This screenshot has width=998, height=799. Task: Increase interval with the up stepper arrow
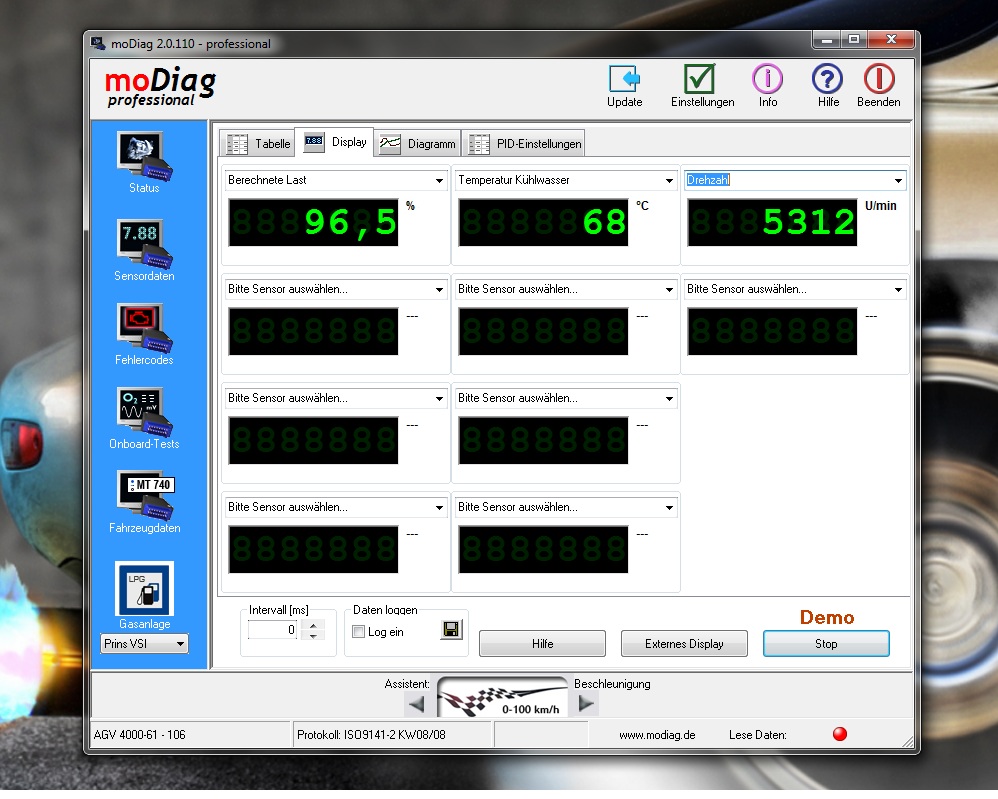point(314,626)
